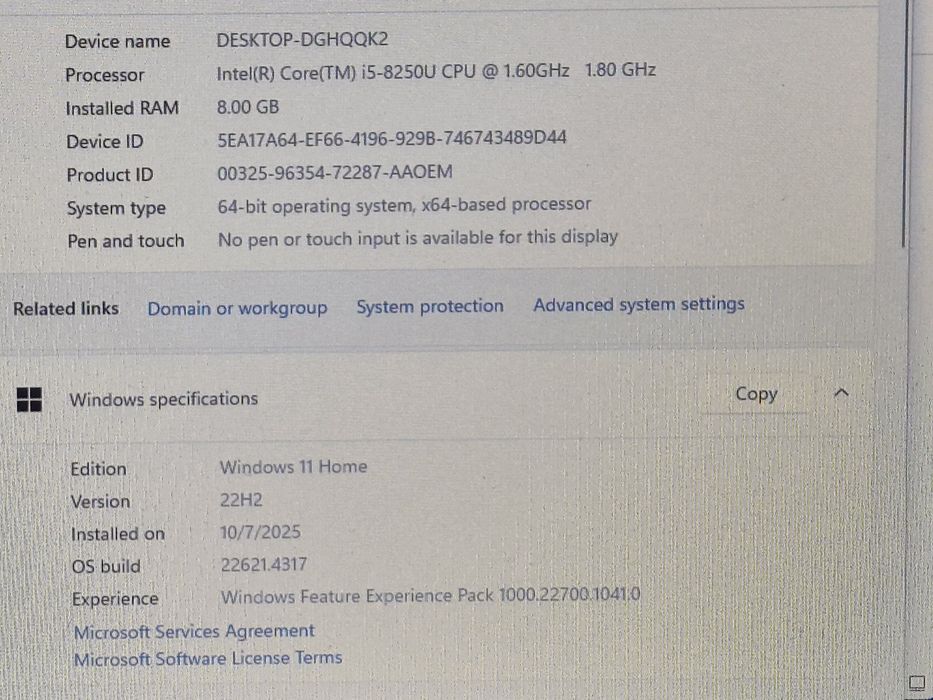The height and width of the screenshot is (700, 933).
Task: Select the Windows Feature Experience Pack value
Action: 430,596
